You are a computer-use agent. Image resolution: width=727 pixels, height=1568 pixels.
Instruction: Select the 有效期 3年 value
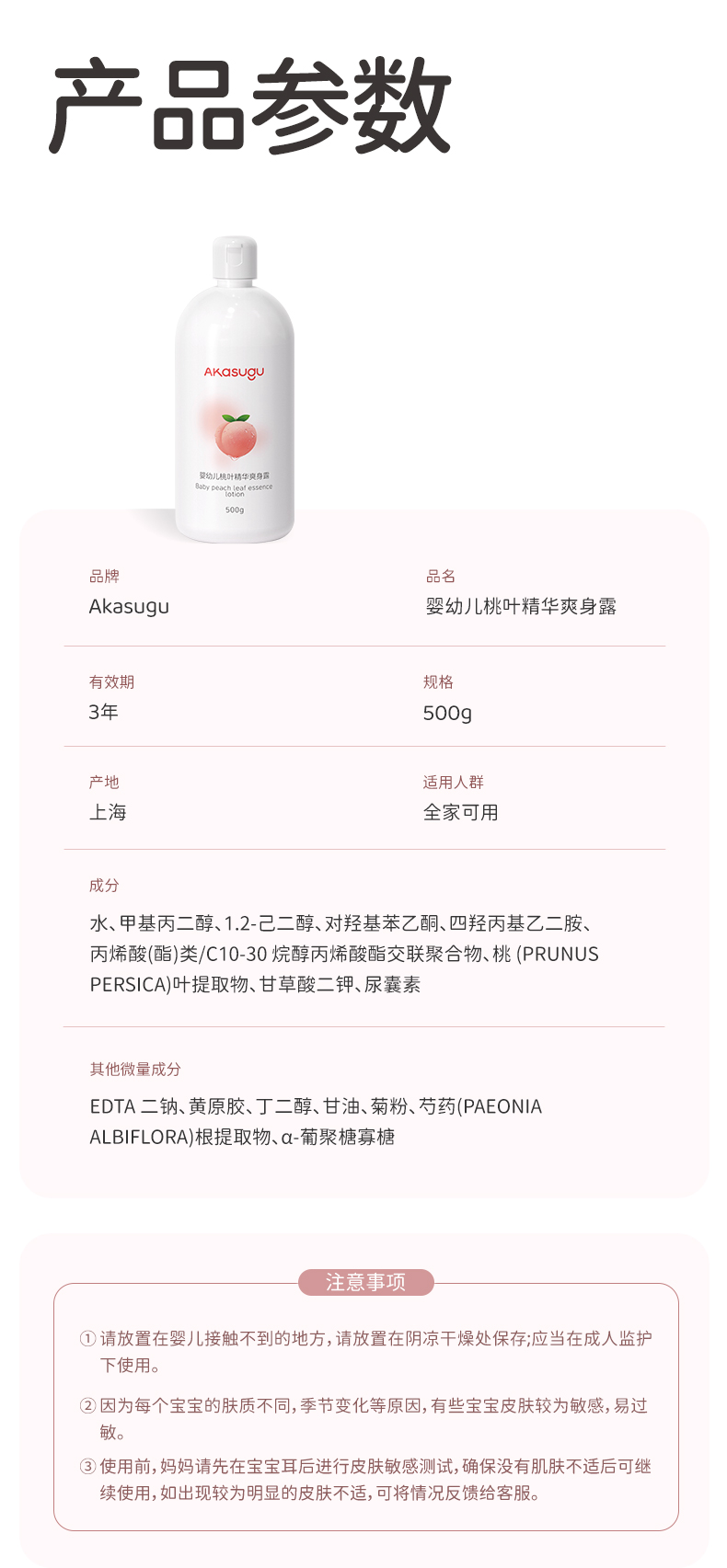pyautogui.click(x=103, y=712)
